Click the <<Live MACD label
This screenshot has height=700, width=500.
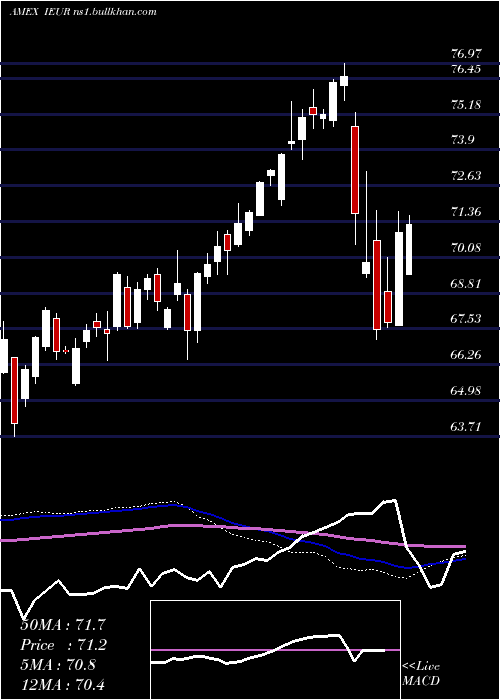point(421,674)
